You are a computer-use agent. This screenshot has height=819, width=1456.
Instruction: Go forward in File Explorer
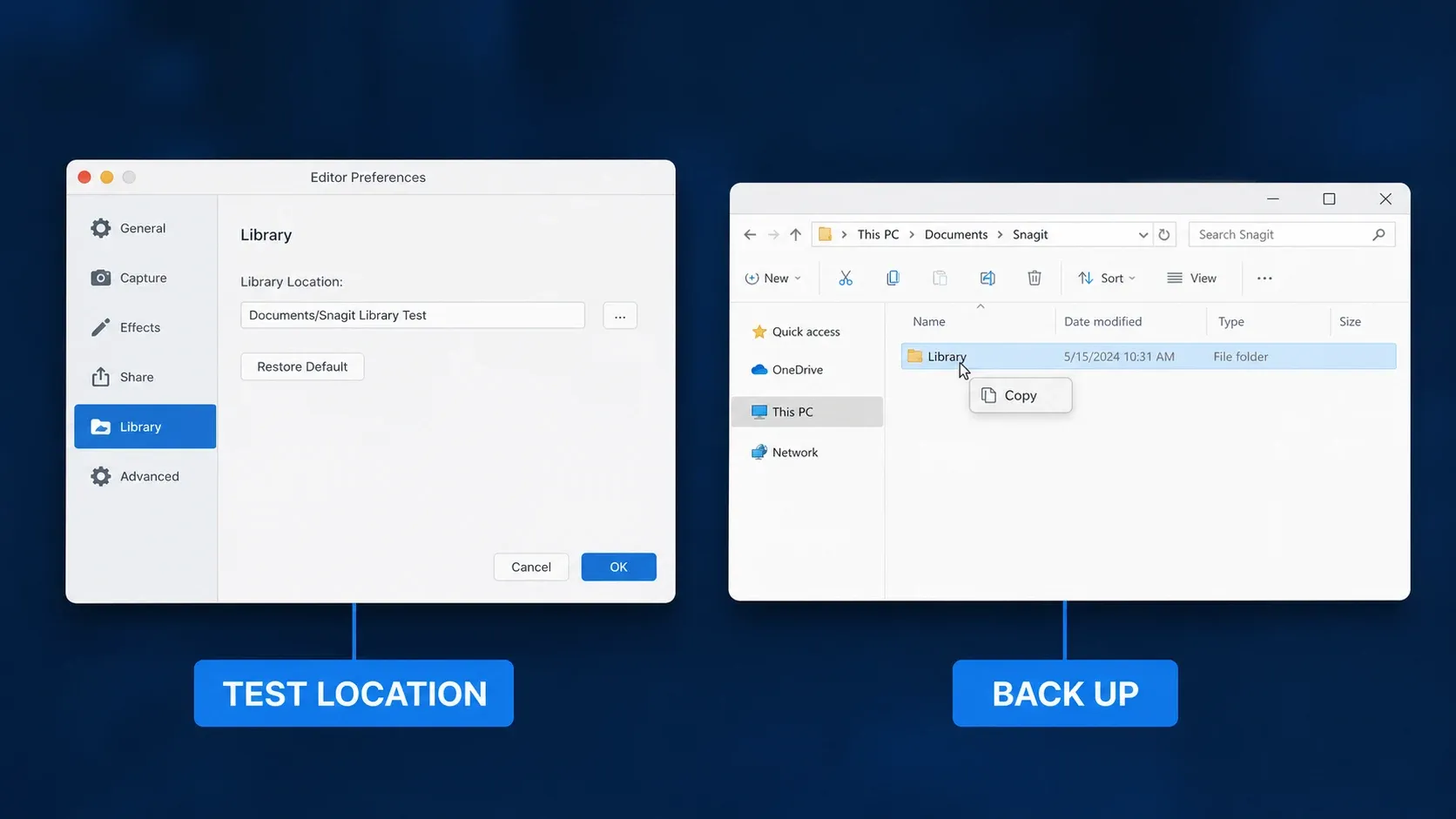(x=773, y=235)
